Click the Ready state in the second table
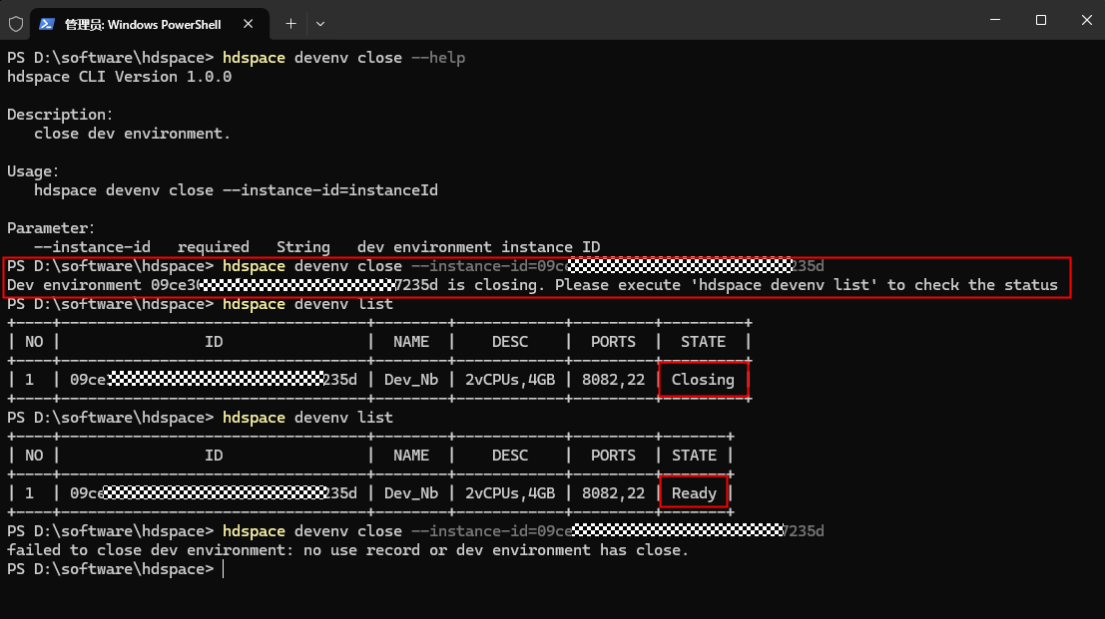This screenshot has height=619, width=1105. [693, 492]
